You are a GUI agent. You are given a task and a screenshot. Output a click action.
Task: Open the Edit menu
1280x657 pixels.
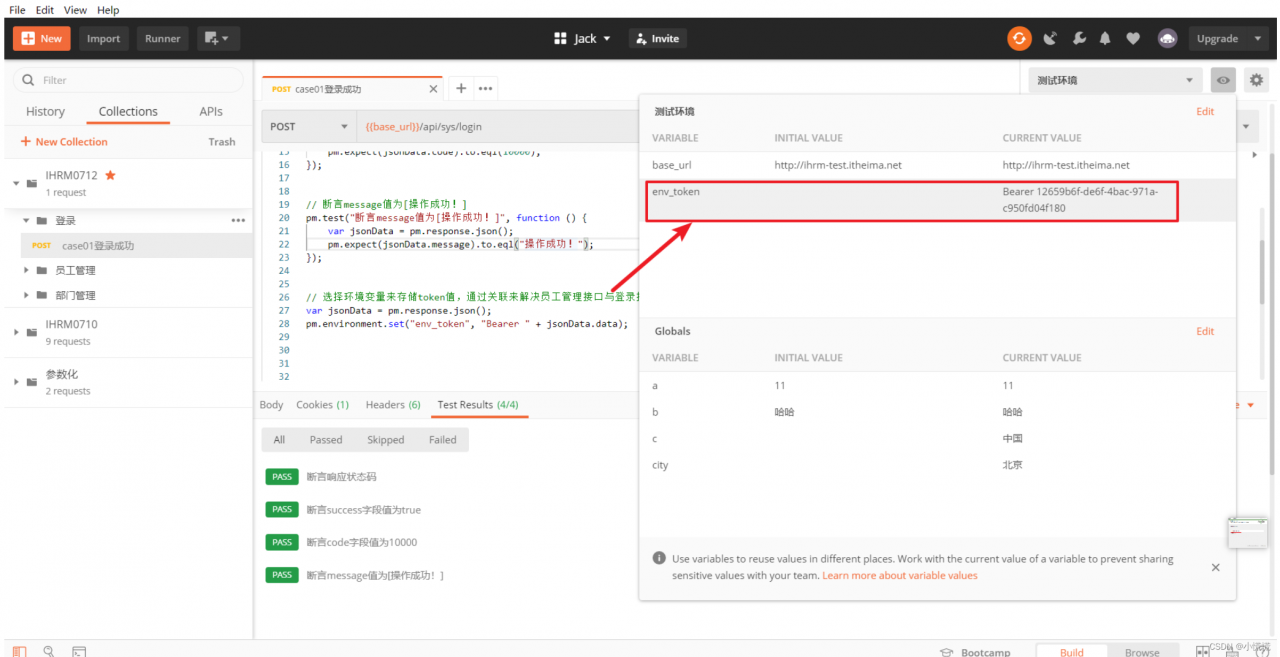[45, 10]
